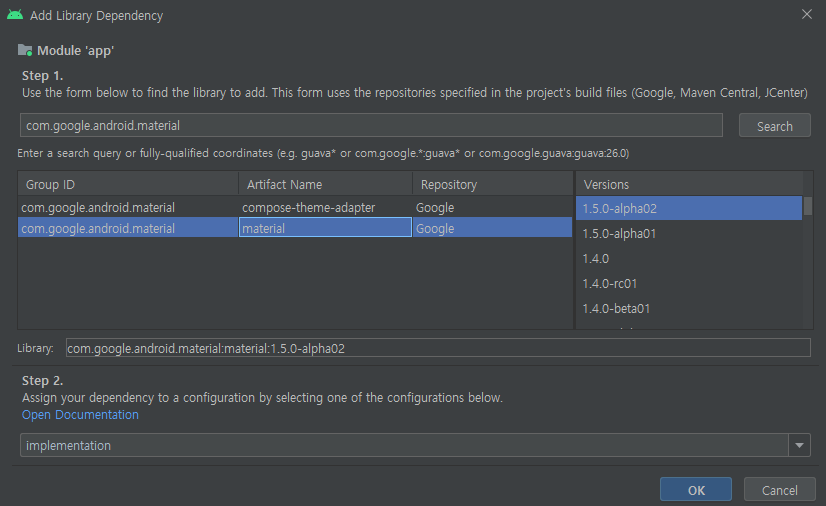
Task: Sort results by Artifact Name column
Action: (x=326, y=184)
